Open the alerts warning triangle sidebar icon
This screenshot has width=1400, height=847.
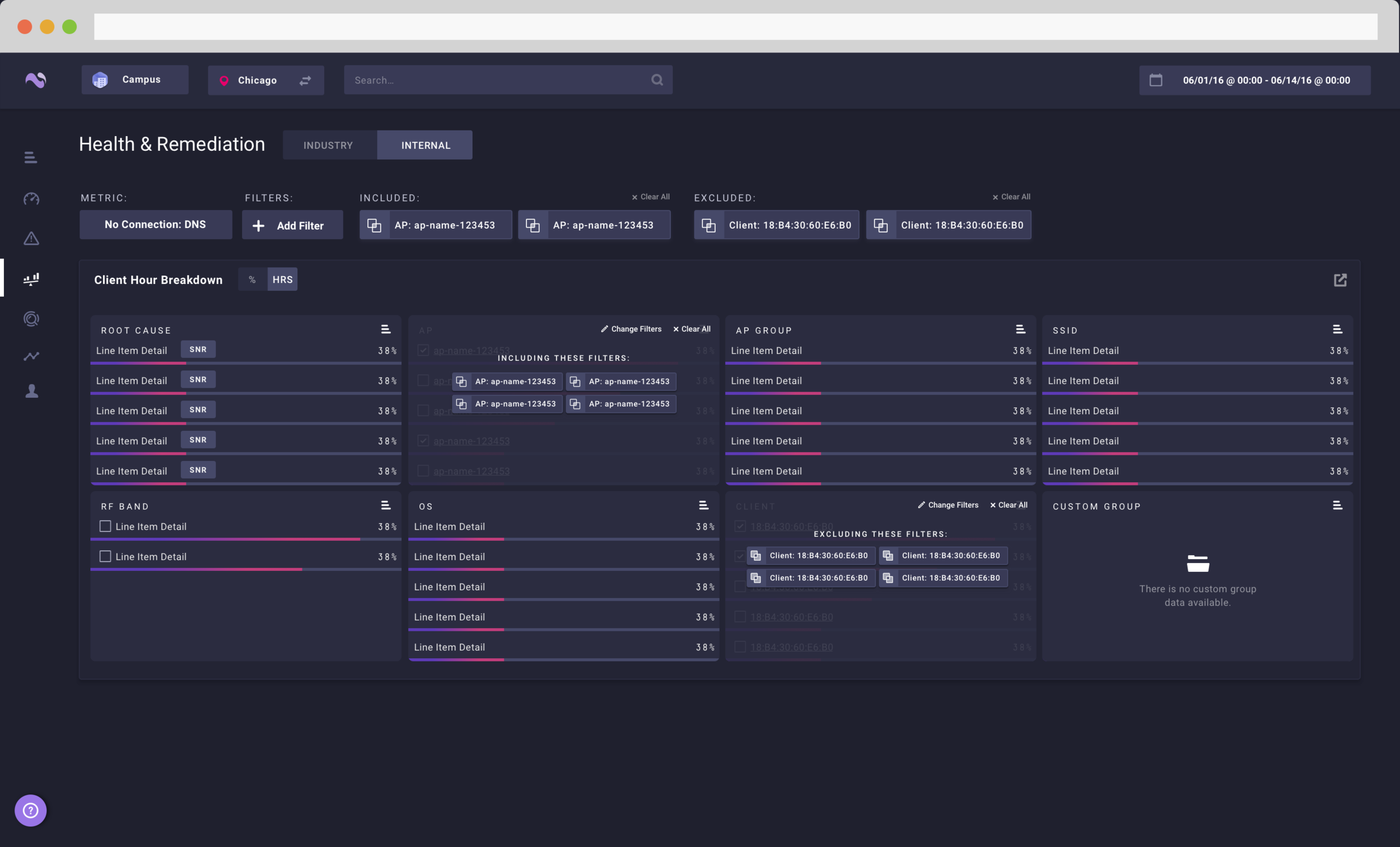(31, 238)
